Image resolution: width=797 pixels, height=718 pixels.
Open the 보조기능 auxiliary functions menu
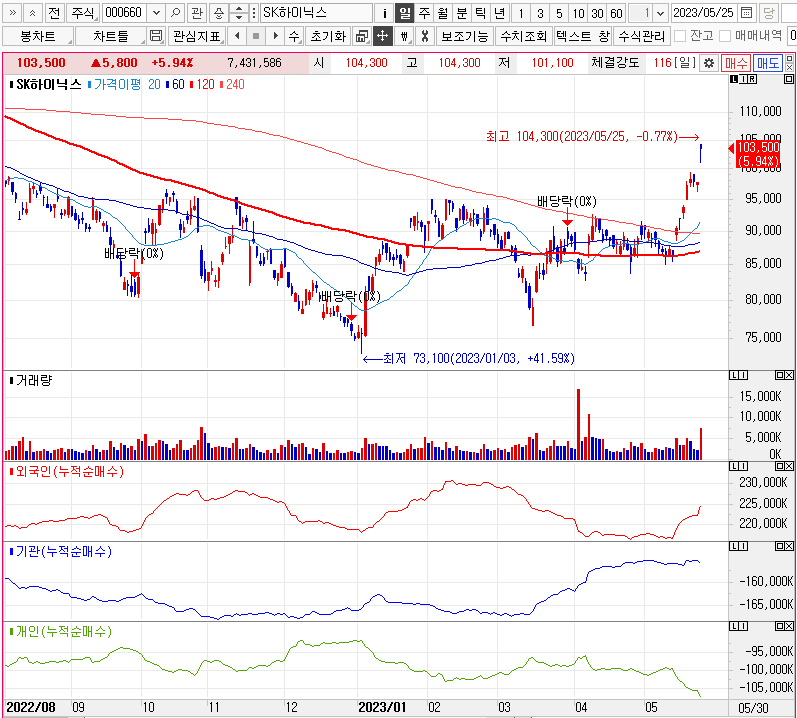(x=465, y=36)
